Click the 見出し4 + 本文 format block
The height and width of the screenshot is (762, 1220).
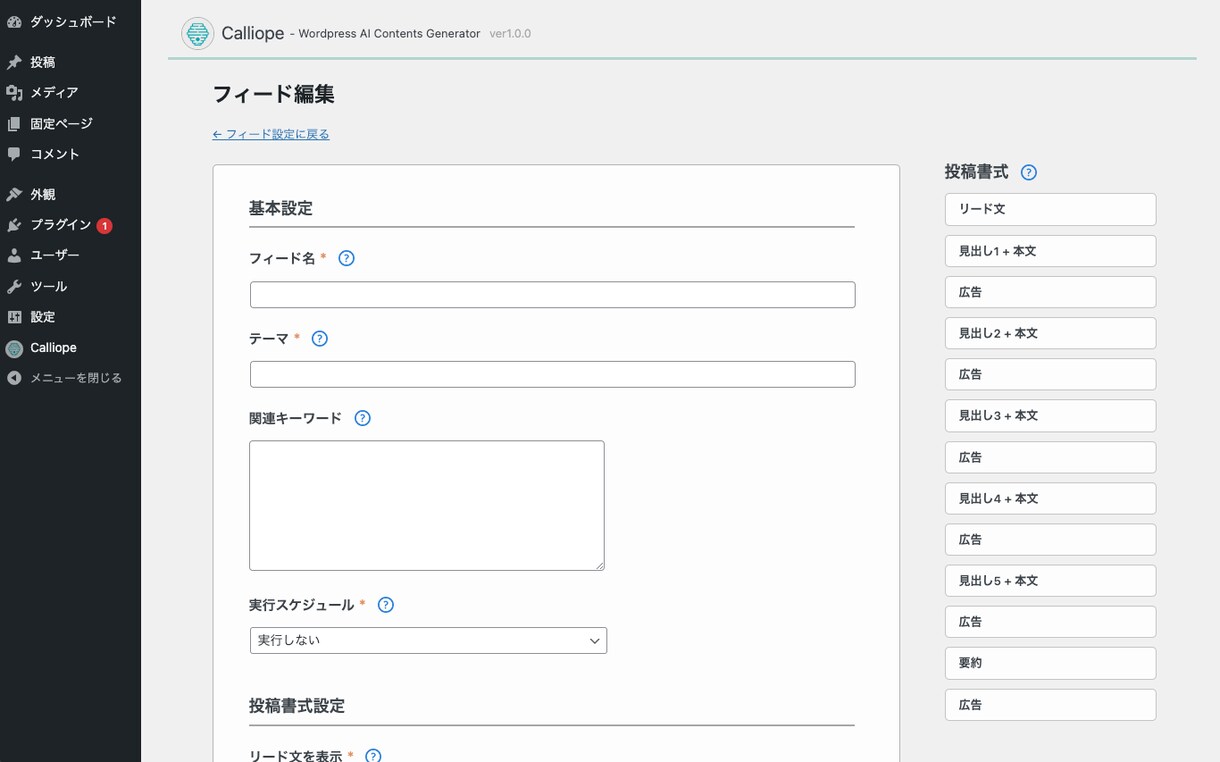tap(1050, 498)
